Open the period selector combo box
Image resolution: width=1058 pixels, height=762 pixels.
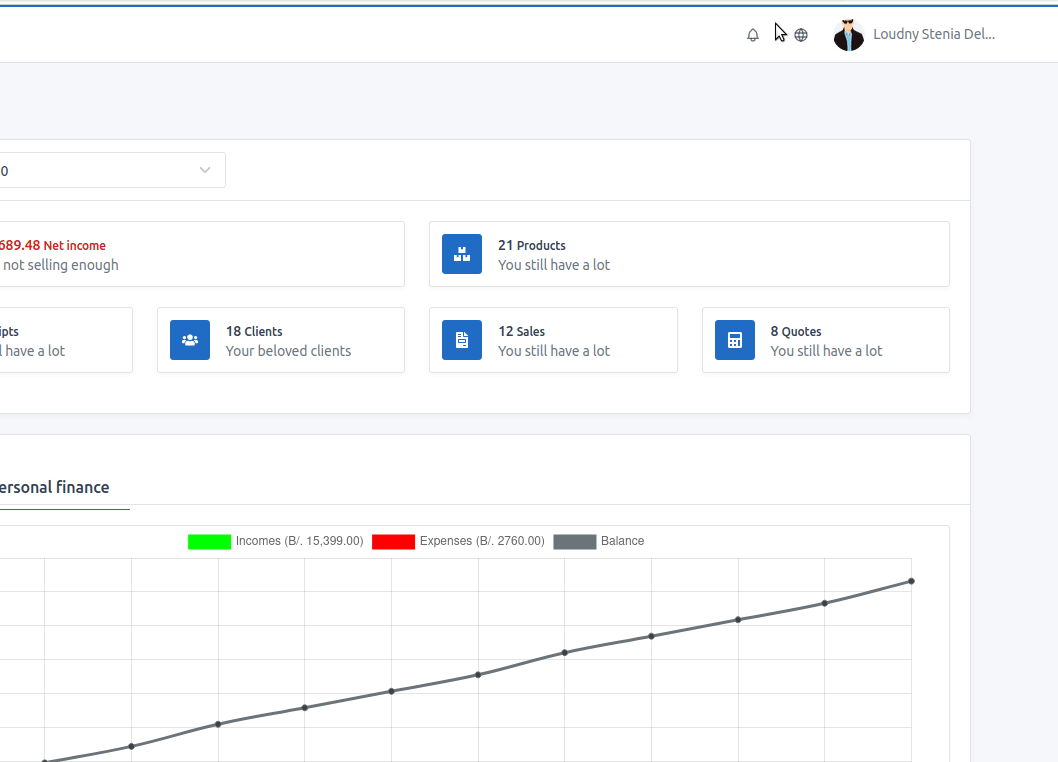100,170
